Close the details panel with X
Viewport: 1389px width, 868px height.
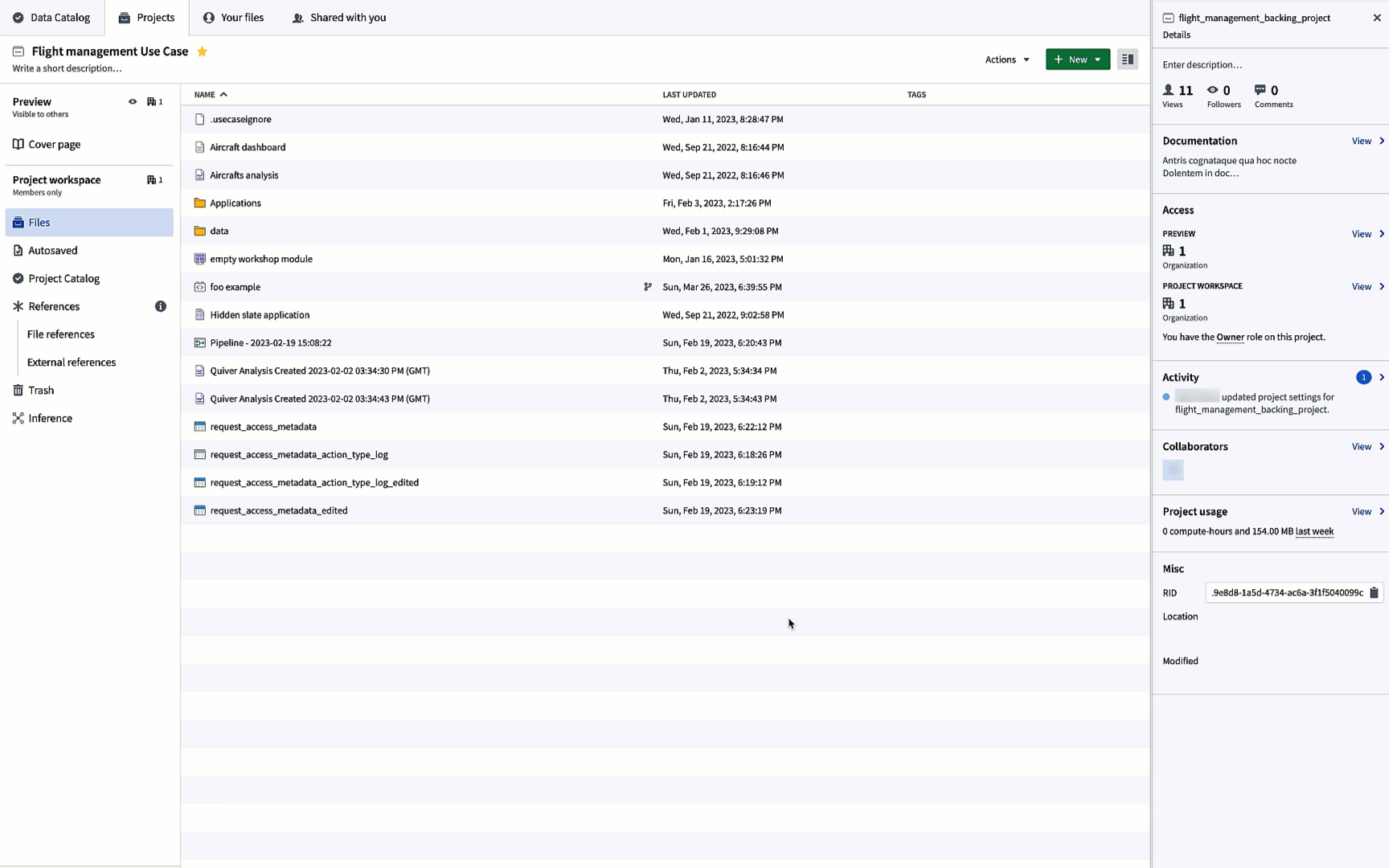pyautogui.click(x=1376, y=18)
